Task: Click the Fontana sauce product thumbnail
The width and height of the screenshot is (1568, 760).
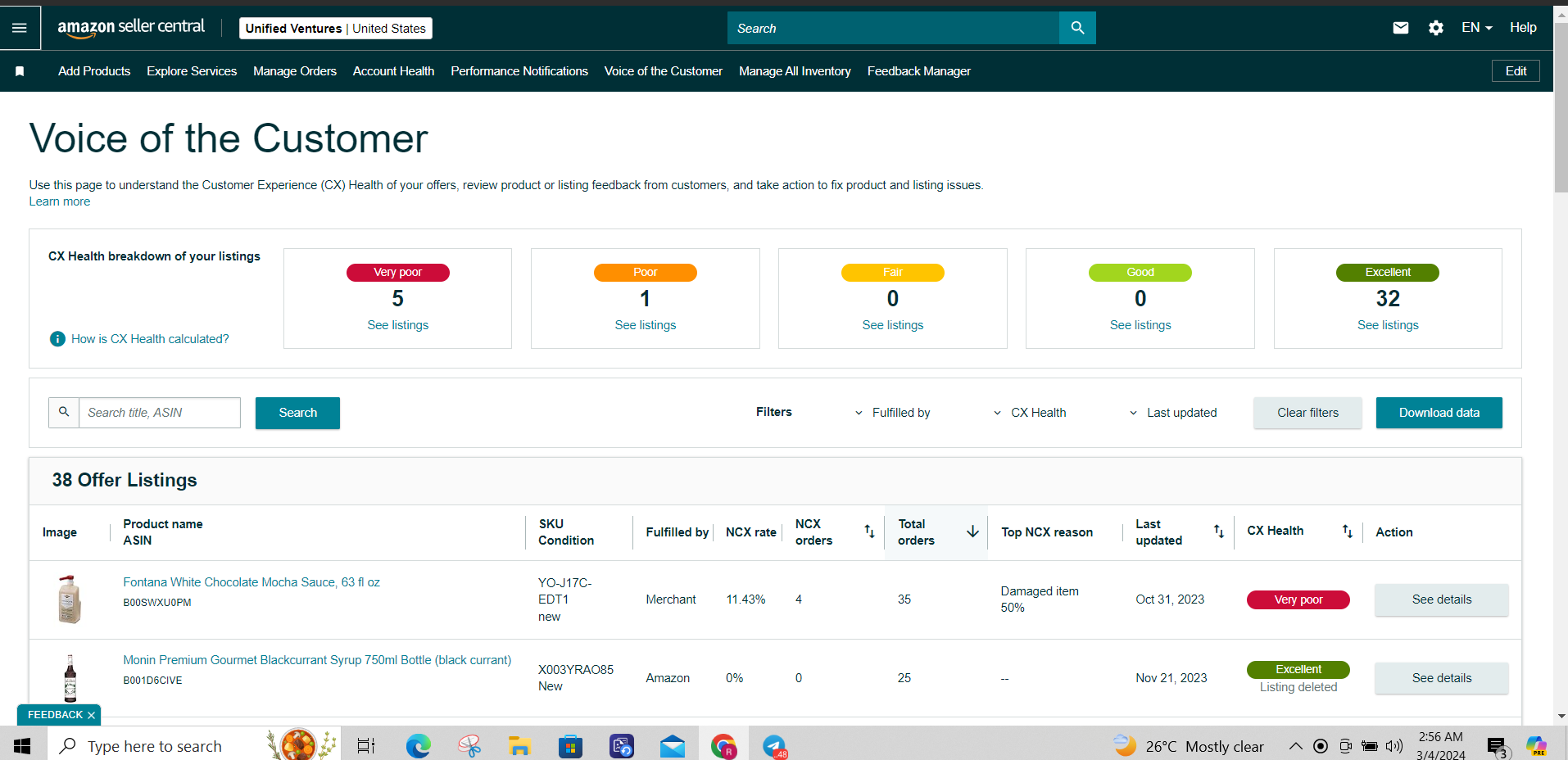Action: click(x=70, y=599)
